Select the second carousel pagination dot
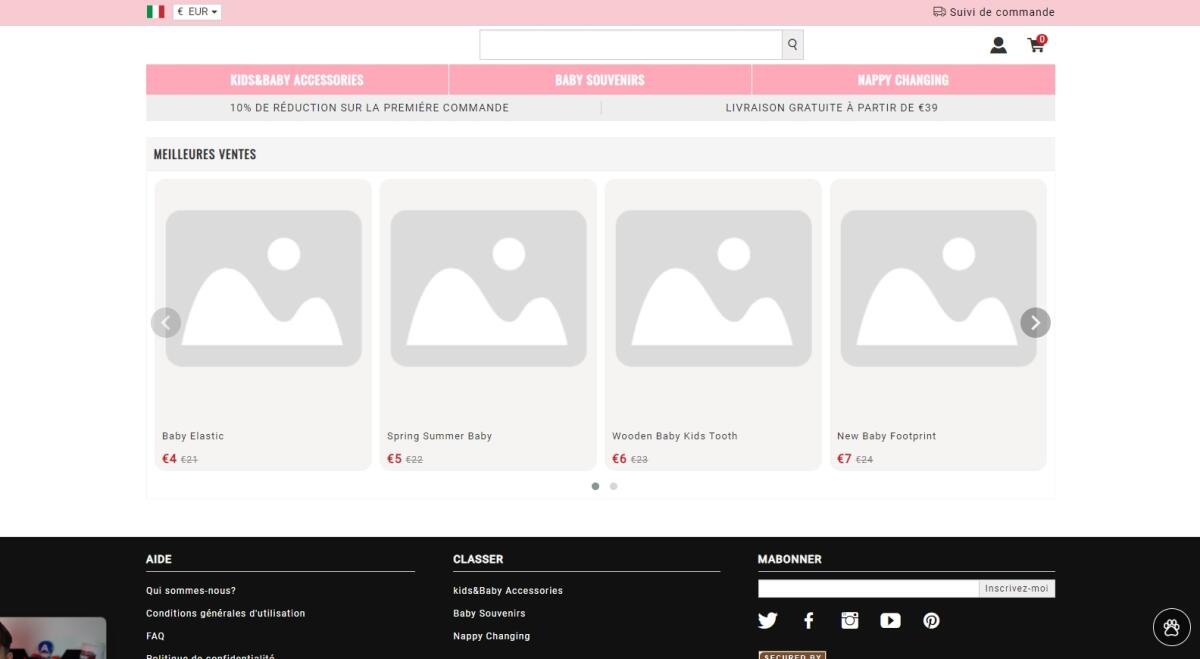The height and width of the screenshot is (659, 1200). tap(613, 486)
